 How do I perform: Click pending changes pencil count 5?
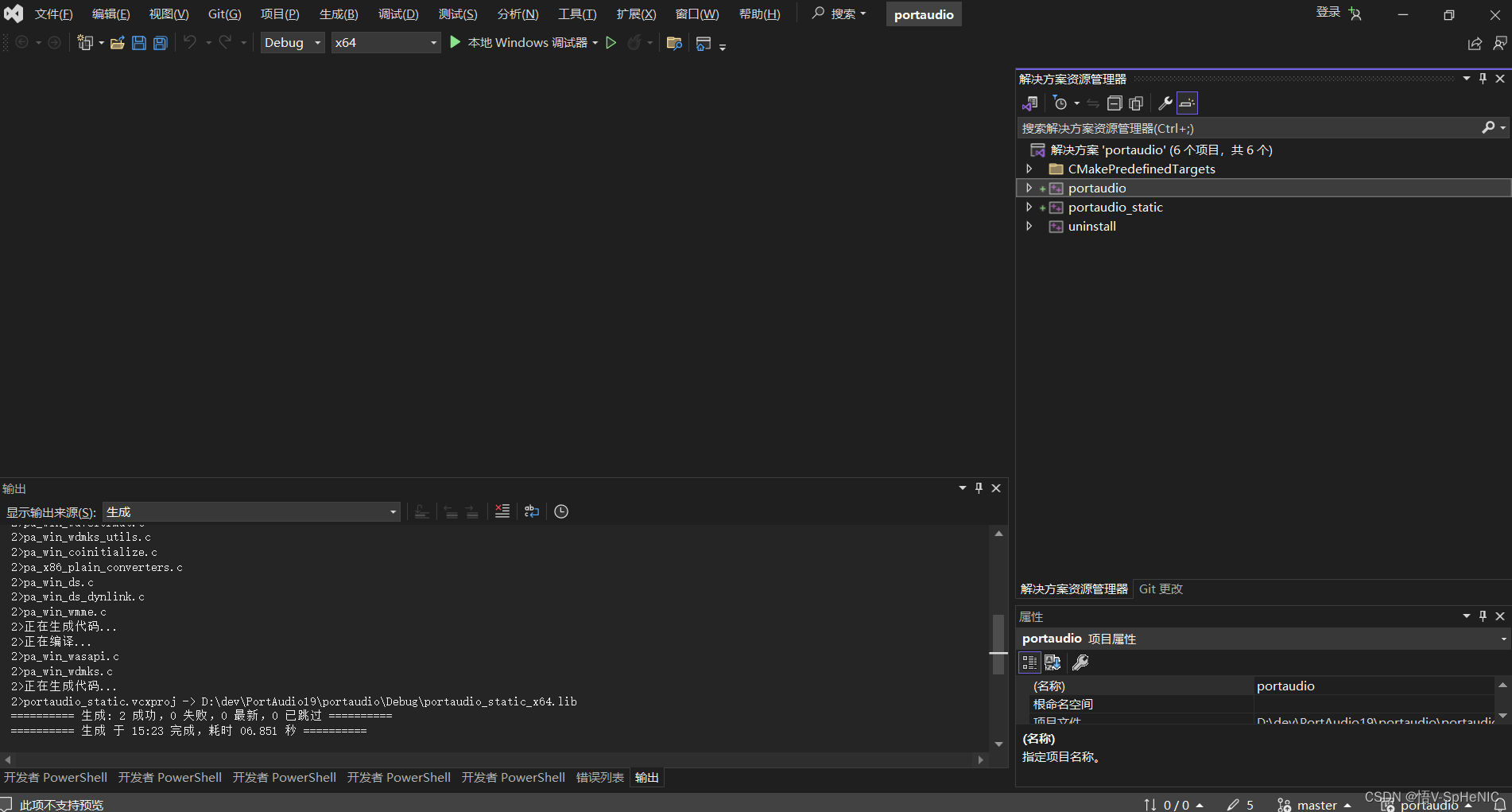coord(1240,805)
